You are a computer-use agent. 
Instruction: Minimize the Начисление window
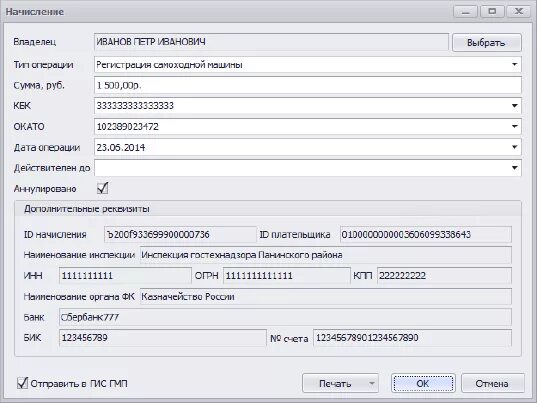[x=465, y=12]
